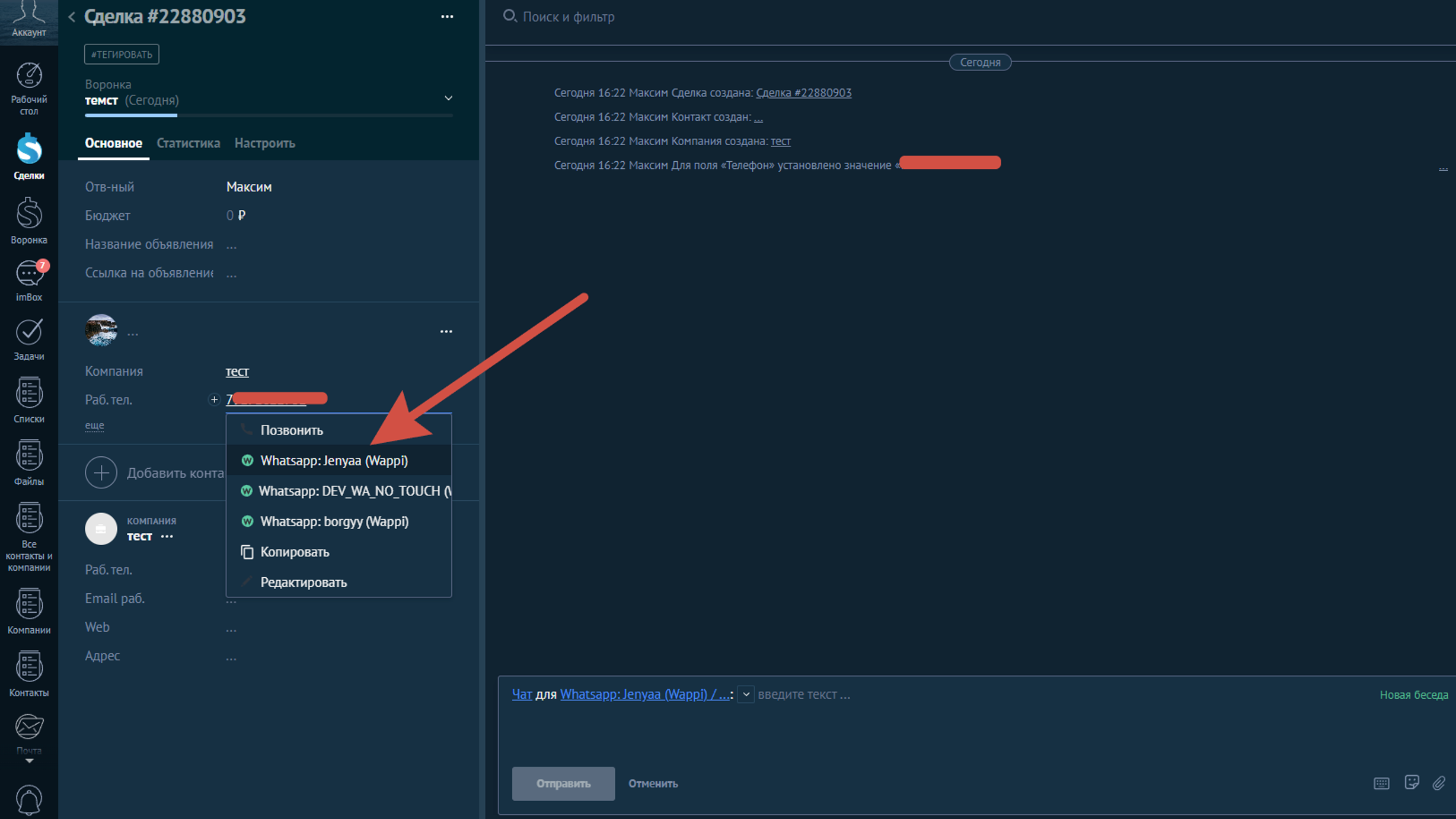The height and width of the screenshot is (819, 1456).
Task: Open chat recipient dropdown chevron
Action: click(x=746, y=694)
